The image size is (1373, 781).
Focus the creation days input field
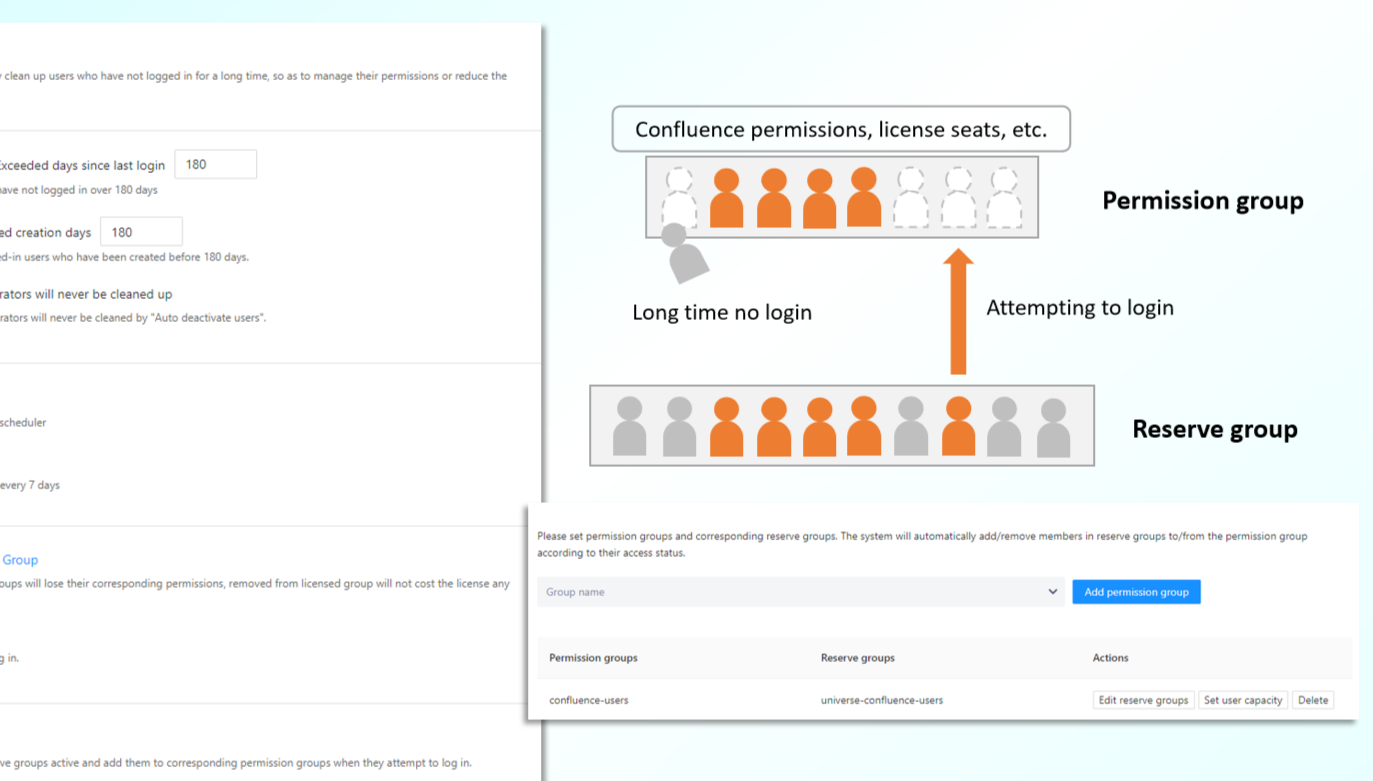pyautogui.click(x=141, y=232)
